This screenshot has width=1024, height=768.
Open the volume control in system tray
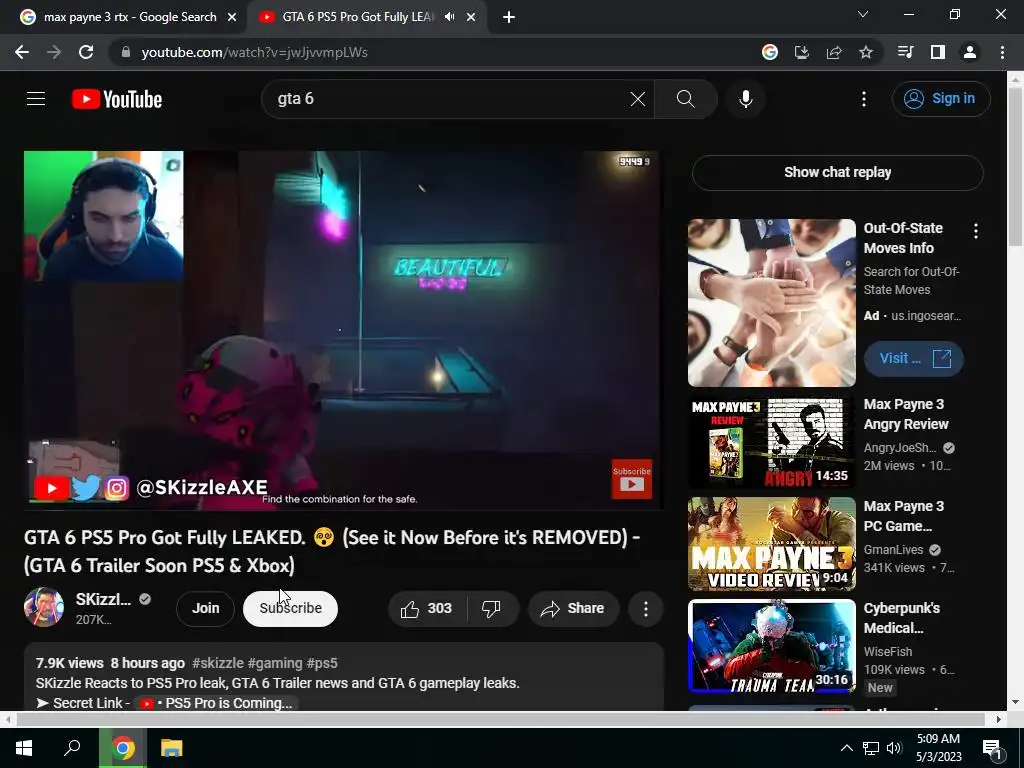tap(894, 748)
